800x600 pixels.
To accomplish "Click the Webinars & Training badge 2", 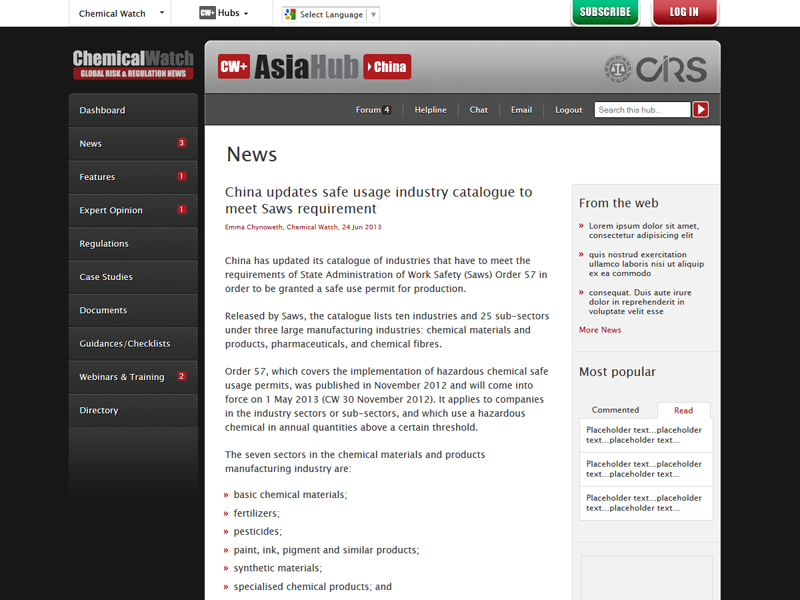I will coord(182,377).
